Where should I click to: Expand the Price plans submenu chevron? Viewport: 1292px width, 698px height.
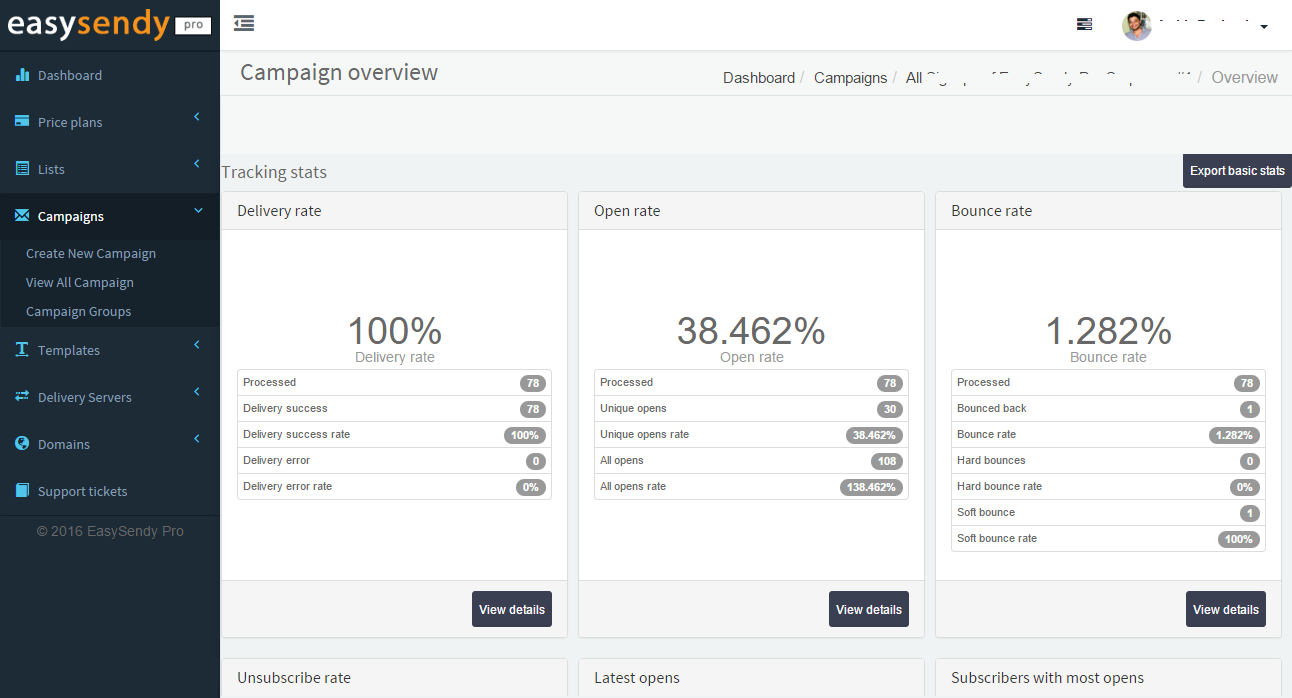197,117
